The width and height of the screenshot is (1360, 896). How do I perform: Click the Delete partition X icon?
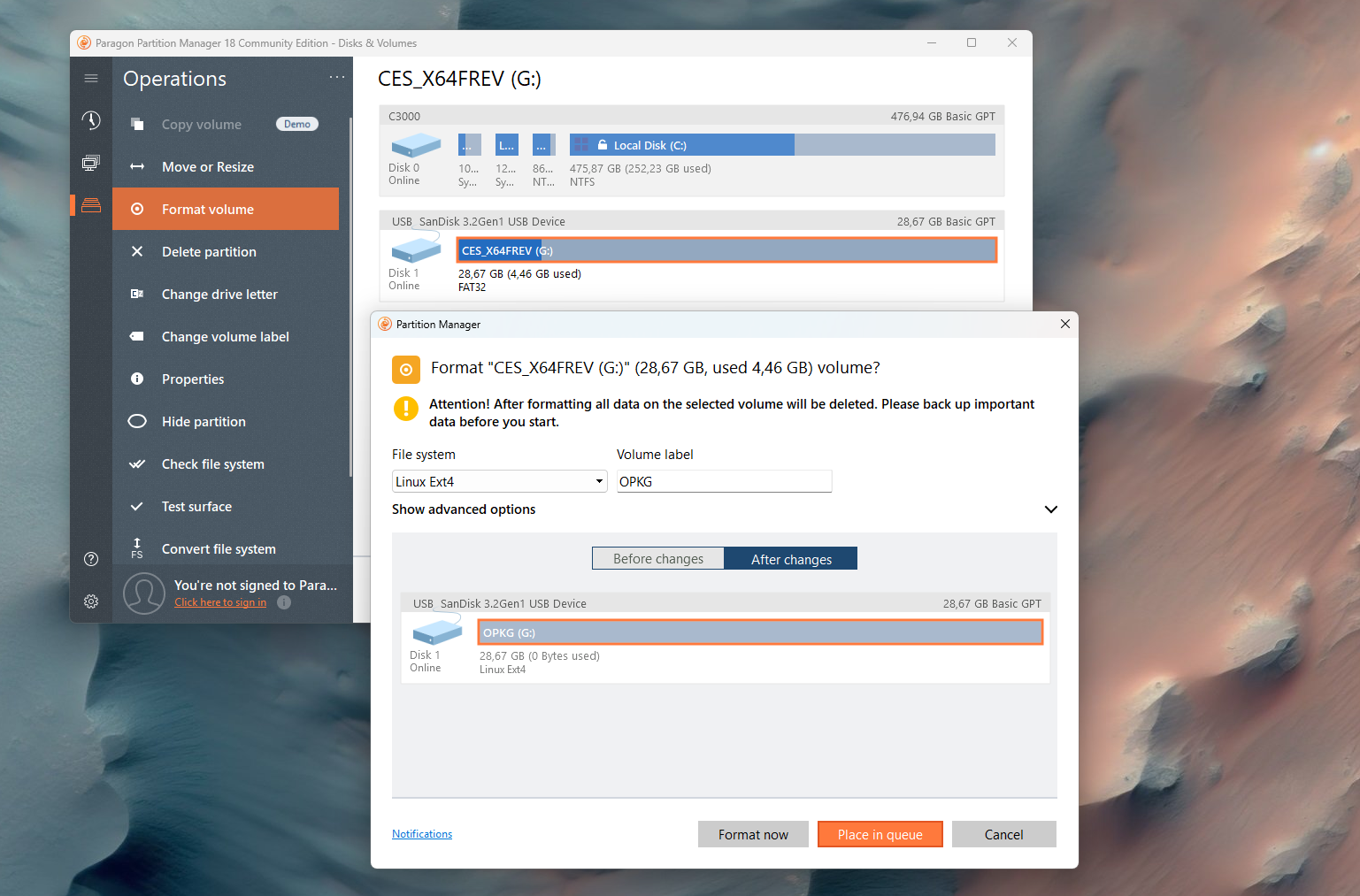pos(137,251)
